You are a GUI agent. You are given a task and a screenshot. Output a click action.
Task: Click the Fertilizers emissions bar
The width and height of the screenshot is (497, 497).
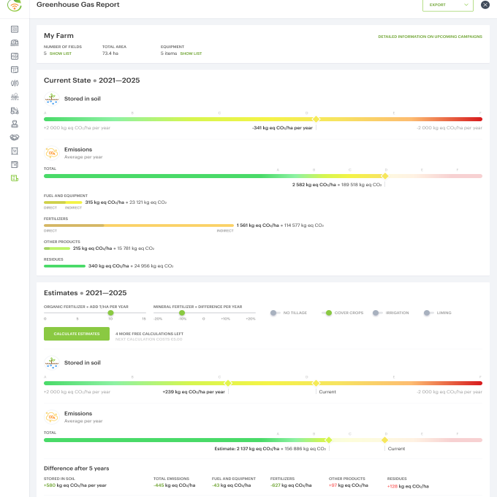pos(139,225)
